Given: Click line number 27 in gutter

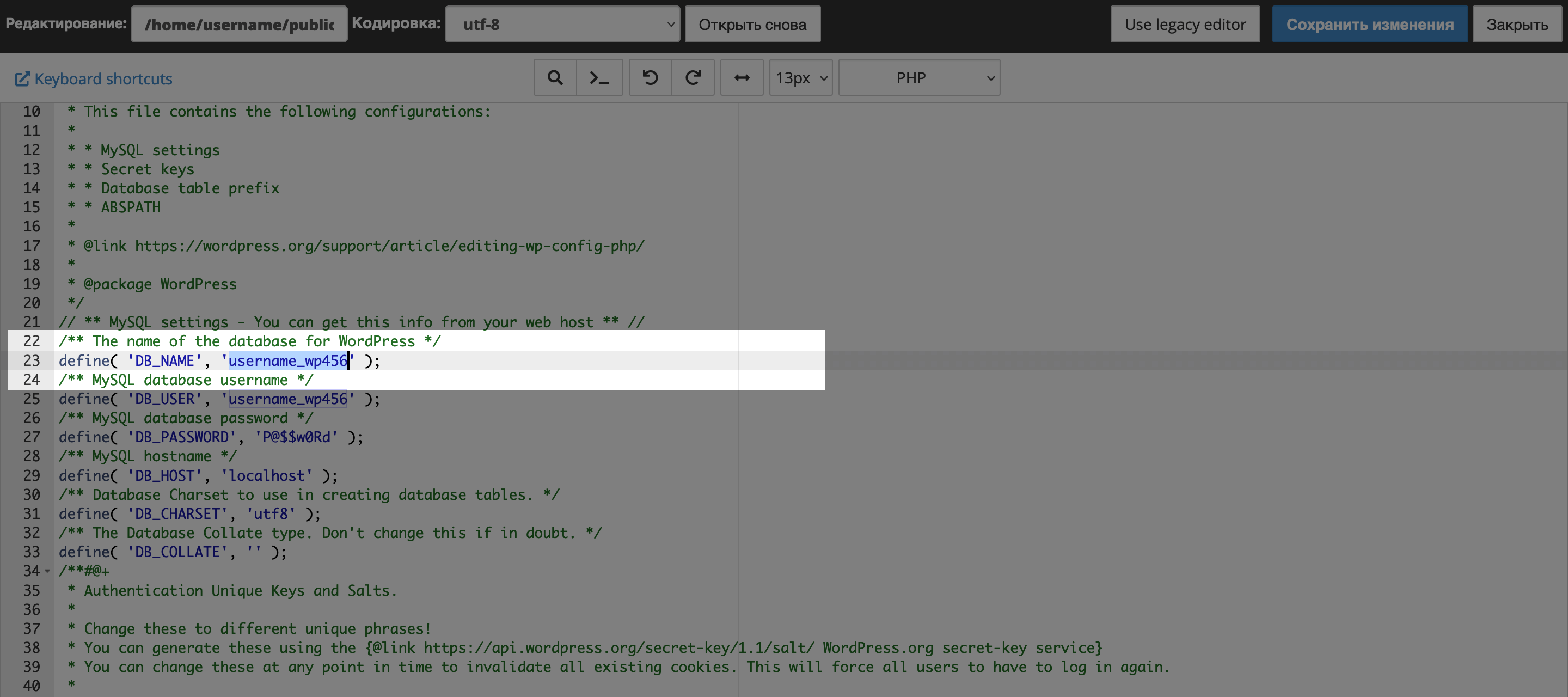Looking at the screenshot, I should point(32,437).
